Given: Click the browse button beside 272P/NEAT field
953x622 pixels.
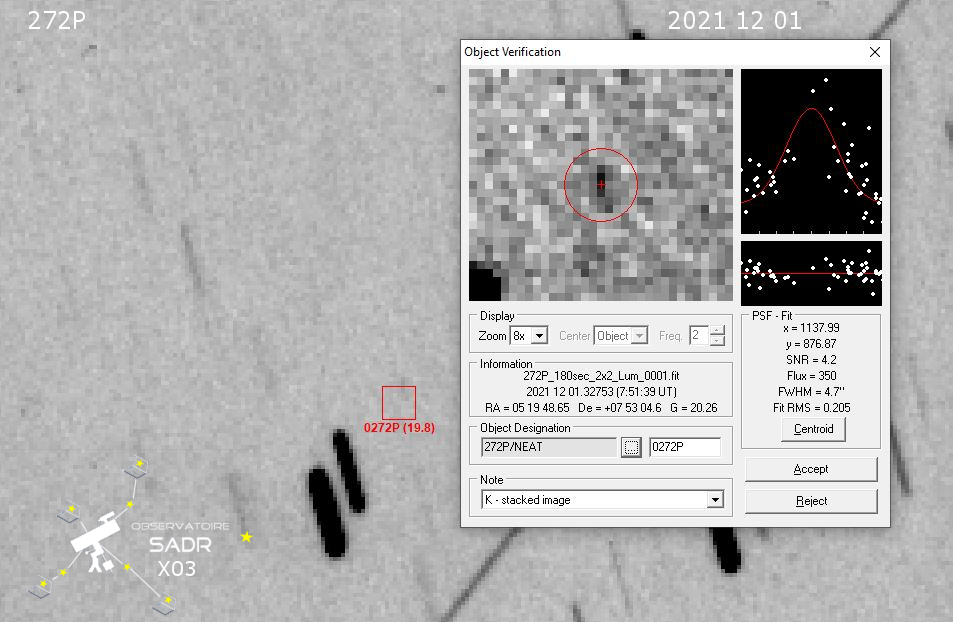Looking at the screenshot, I should 630,448.
